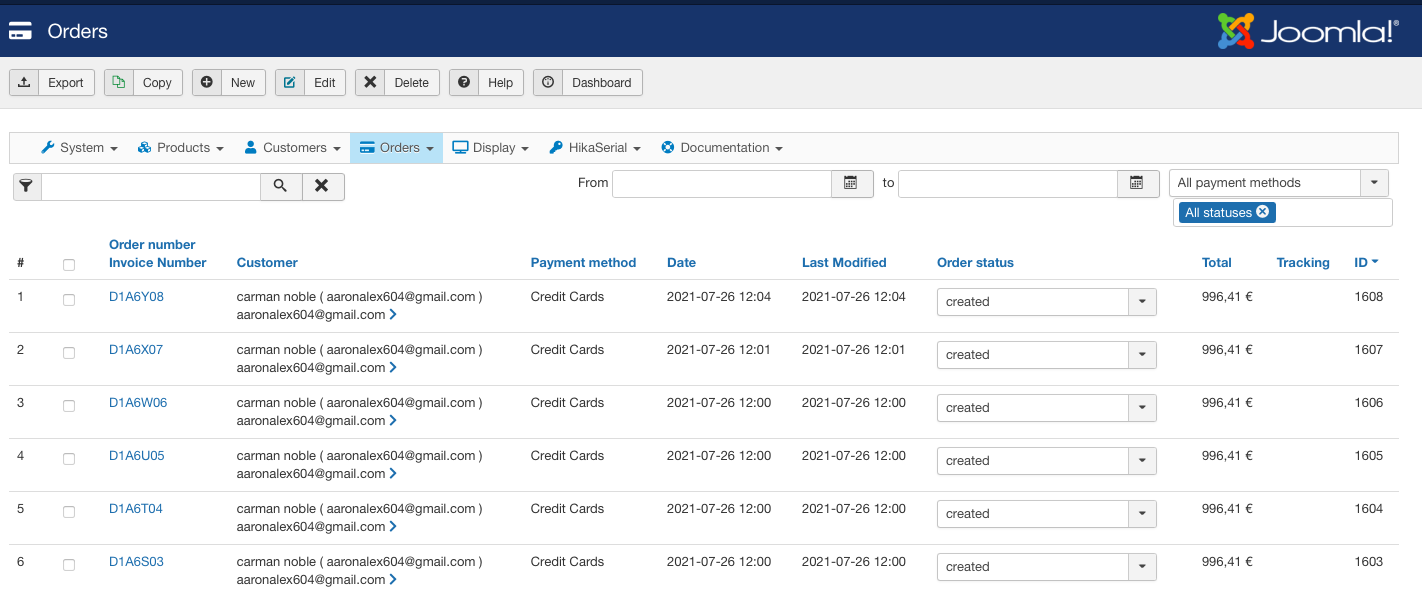1422x595 pixels.
Task: Click the New order button
Action: click(x=229, y=82)
